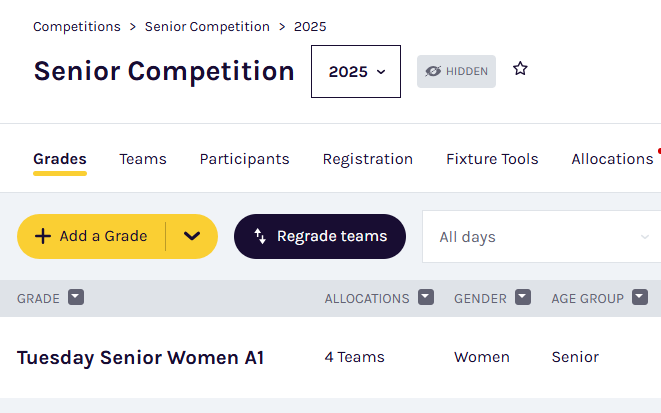
Task: Navigate to Competitions breadcrumb link
Action: coord(77,27)
